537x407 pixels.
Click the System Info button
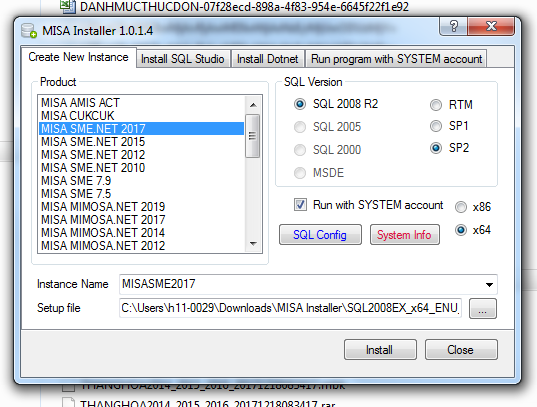click(404, 235)
